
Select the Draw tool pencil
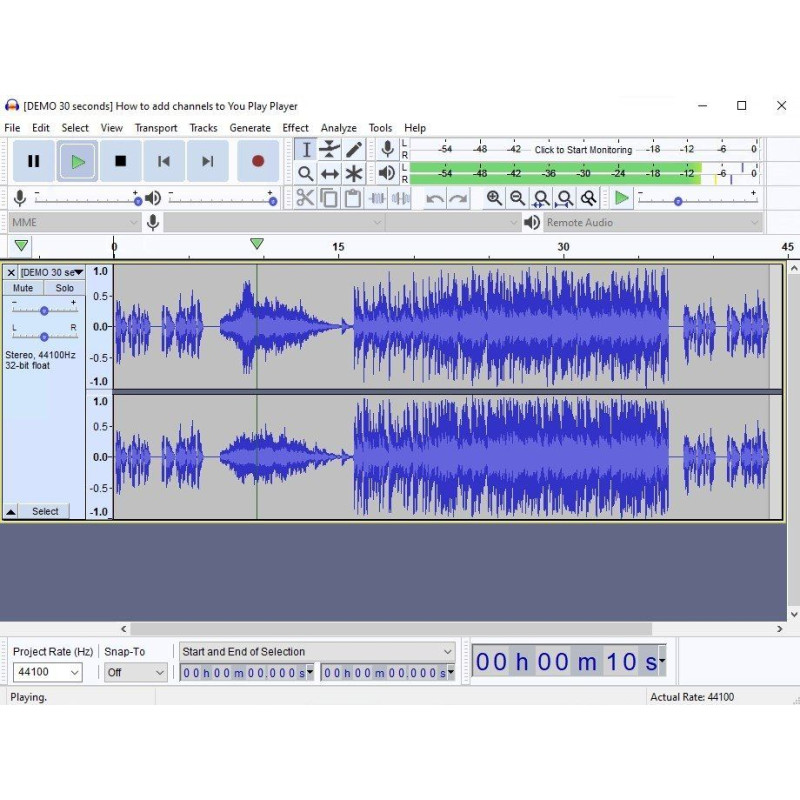coord(354,149)
